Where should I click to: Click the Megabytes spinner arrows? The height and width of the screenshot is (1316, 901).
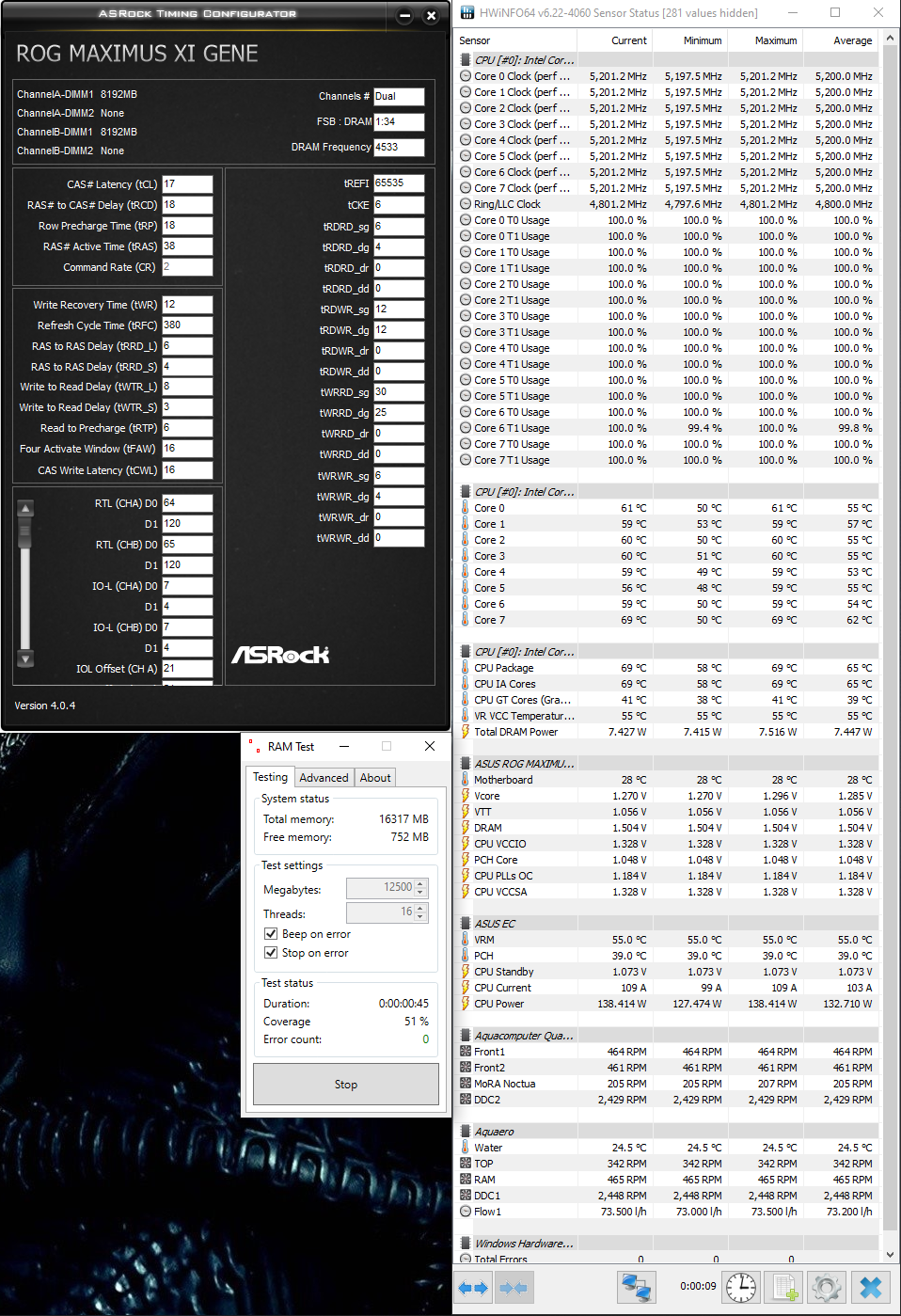[420, 887]
